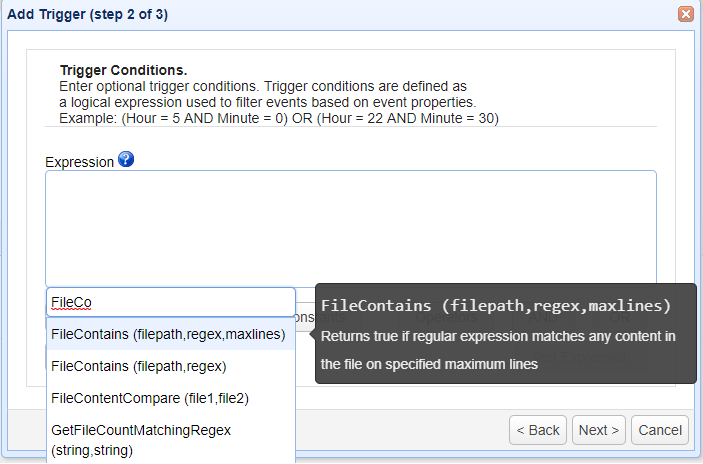Go back with the < Back button
This screenshot has width=703, height=464.
coord(538,430)
